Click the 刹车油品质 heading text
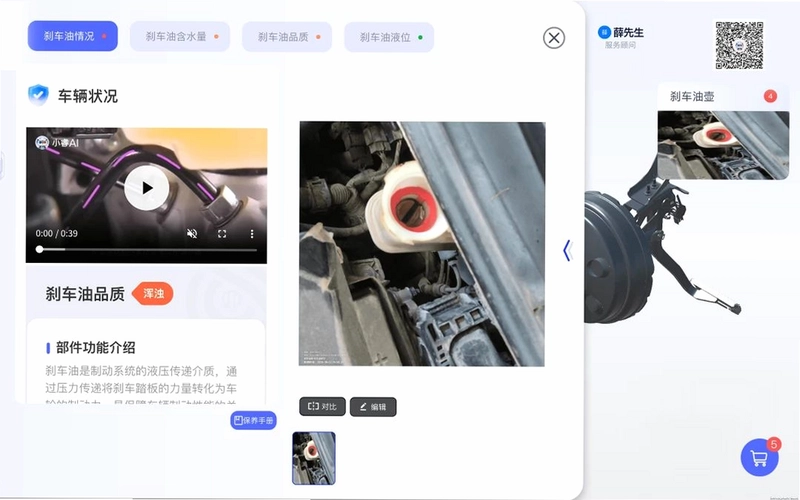This screenshot has height=500, width=800. [85, 294]
